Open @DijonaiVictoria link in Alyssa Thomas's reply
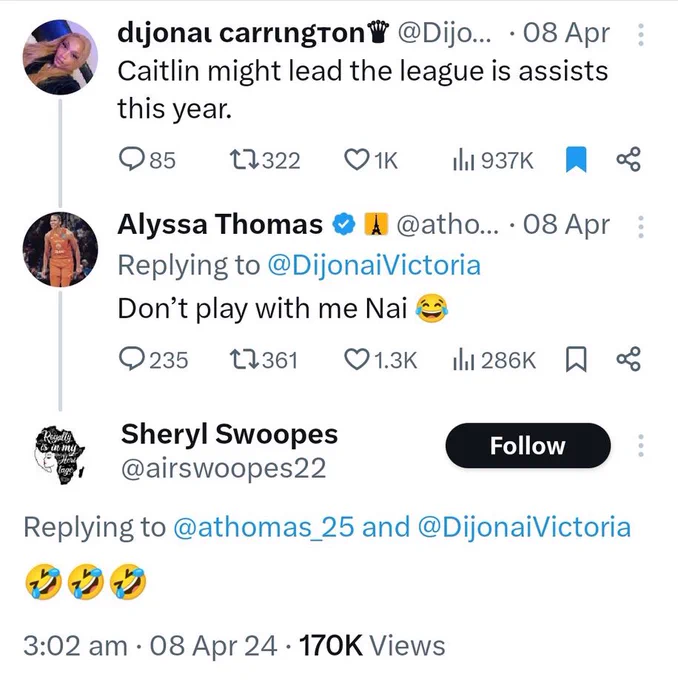Screen dimensions: 678x680 pos(374,265)
